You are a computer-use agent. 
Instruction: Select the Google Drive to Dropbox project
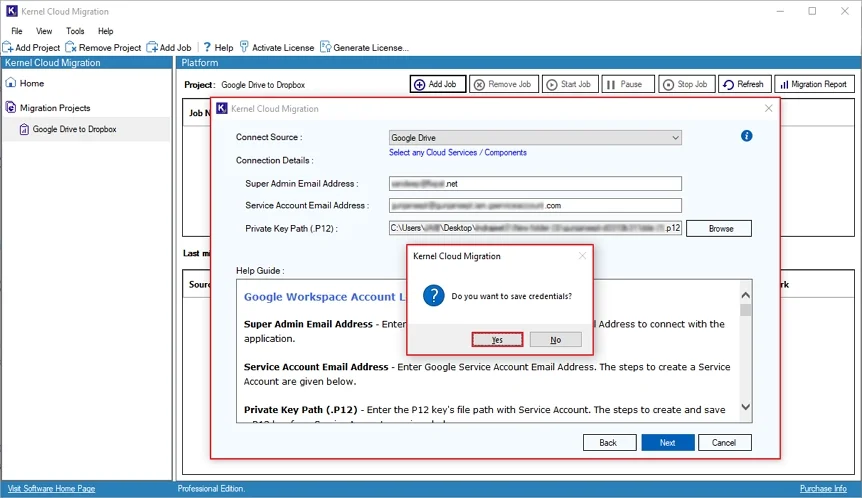point(86,129)
